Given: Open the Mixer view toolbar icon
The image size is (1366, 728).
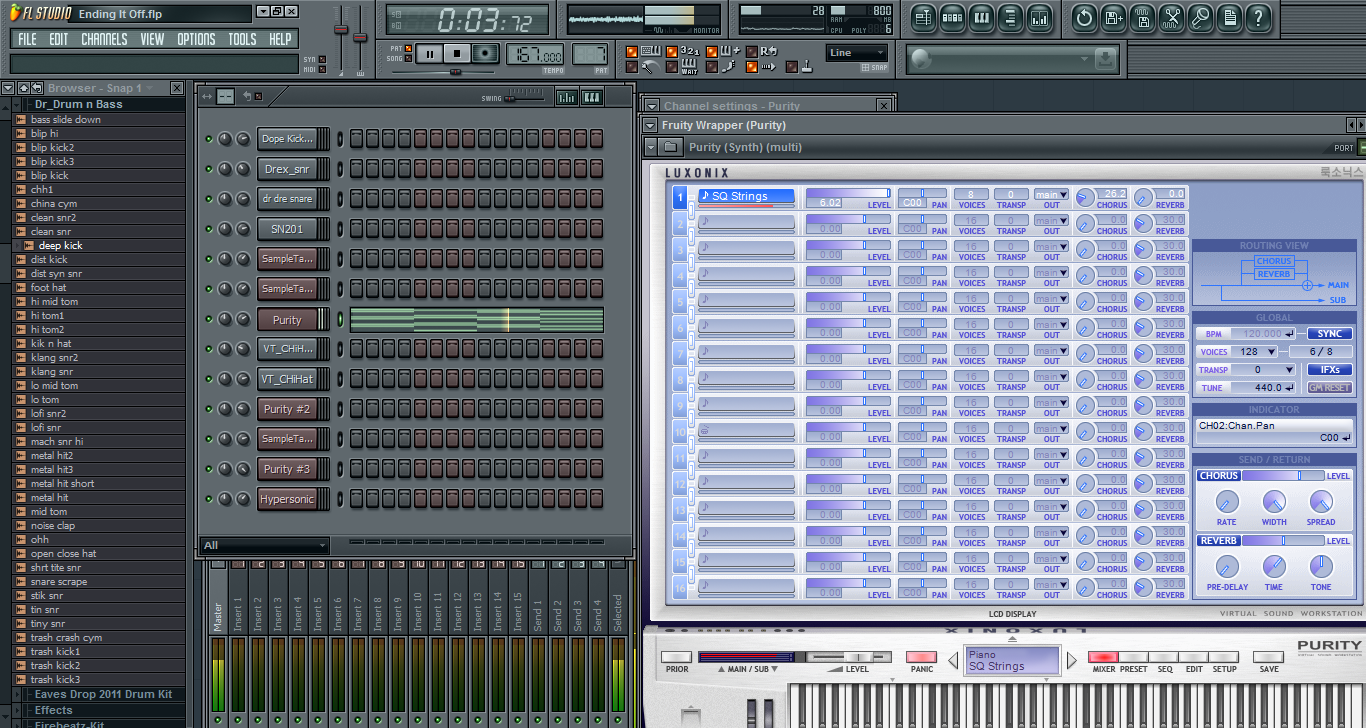Looking at the screenshot, I should click(1039, 17).
